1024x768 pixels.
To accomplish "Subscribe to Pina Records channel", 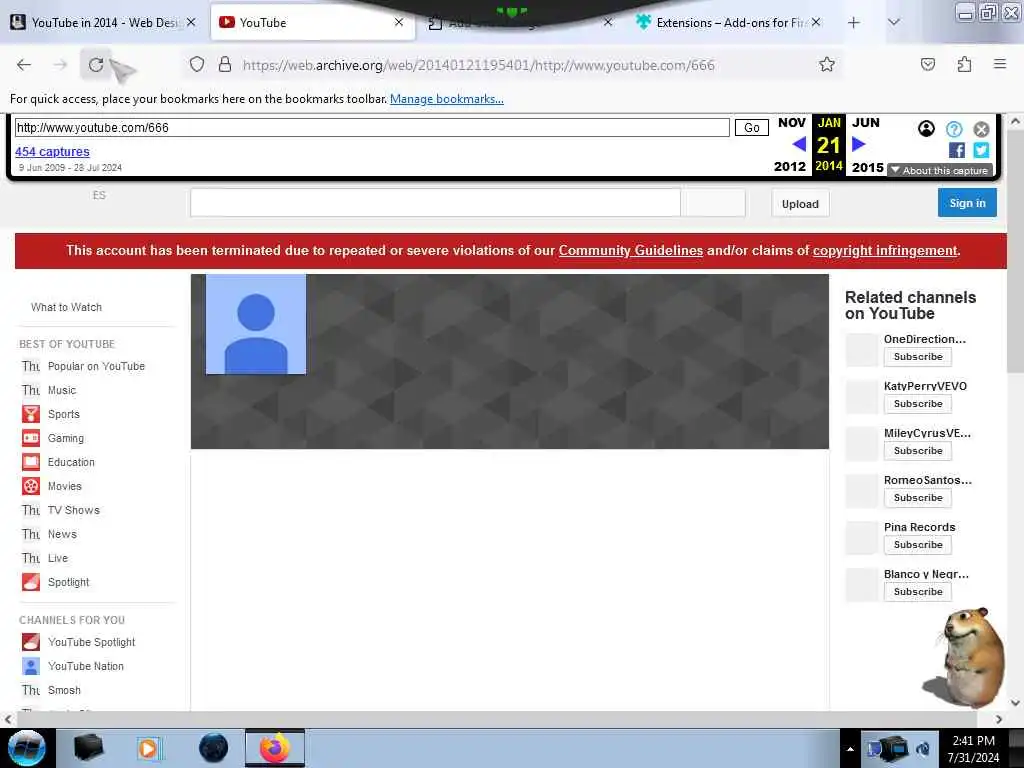I will (918, 545).
